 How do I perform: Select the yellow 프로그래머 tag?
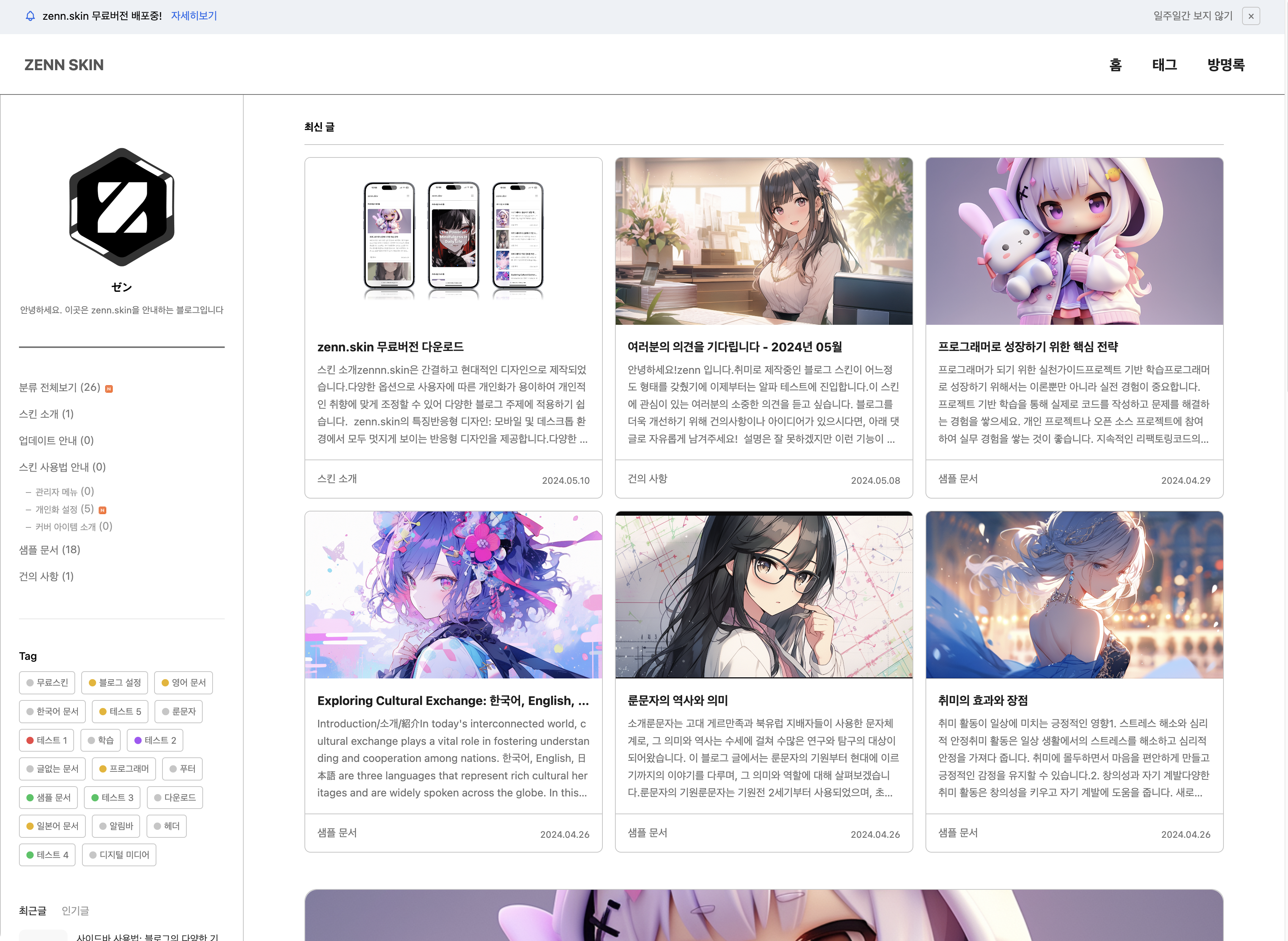(x=124, y=768)
